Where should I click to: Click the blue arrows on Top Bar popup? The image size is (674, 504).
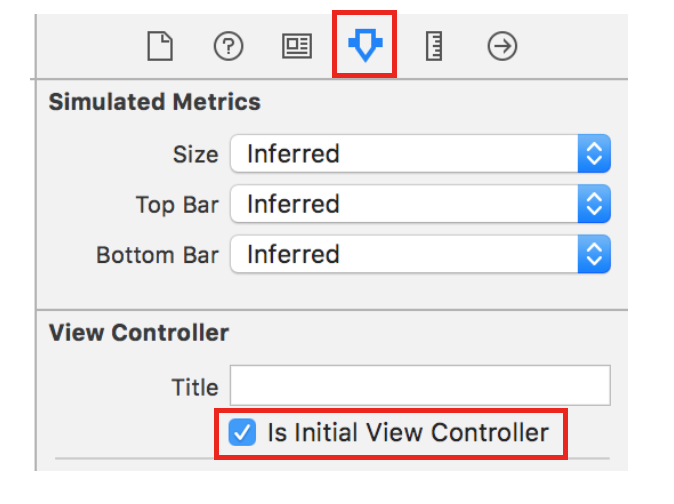pyautogui.click(x=594, y=204)
